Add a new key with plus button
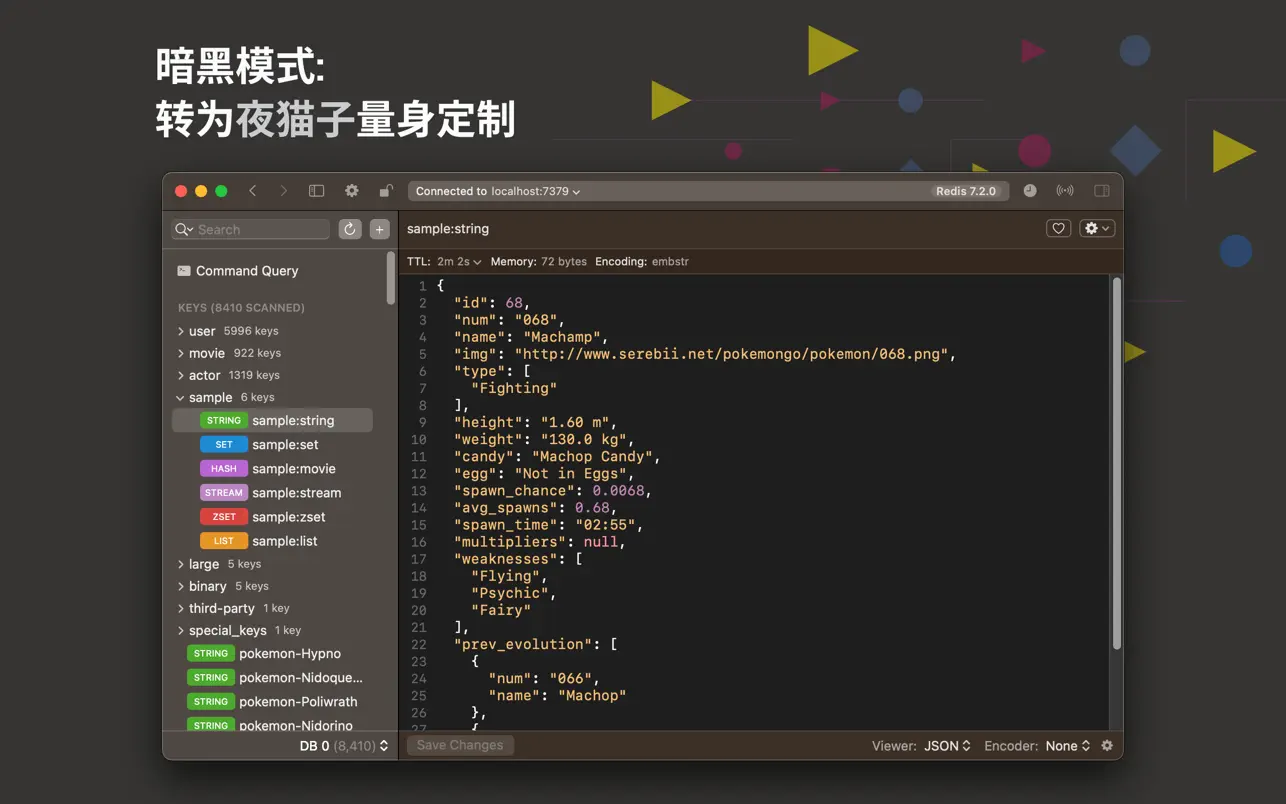 click(x=379, y=229)
